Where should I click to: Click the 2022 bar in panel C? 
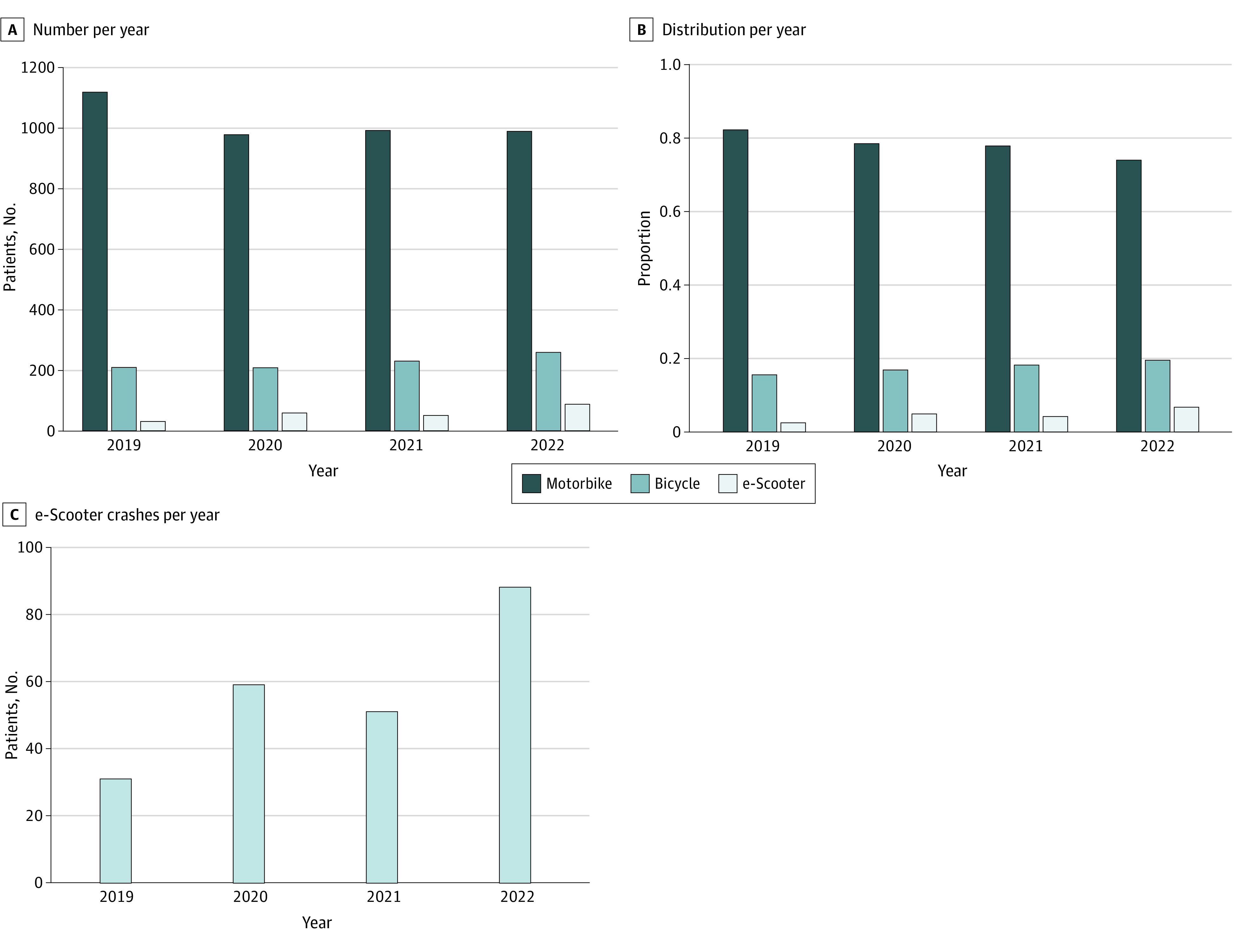515,735
